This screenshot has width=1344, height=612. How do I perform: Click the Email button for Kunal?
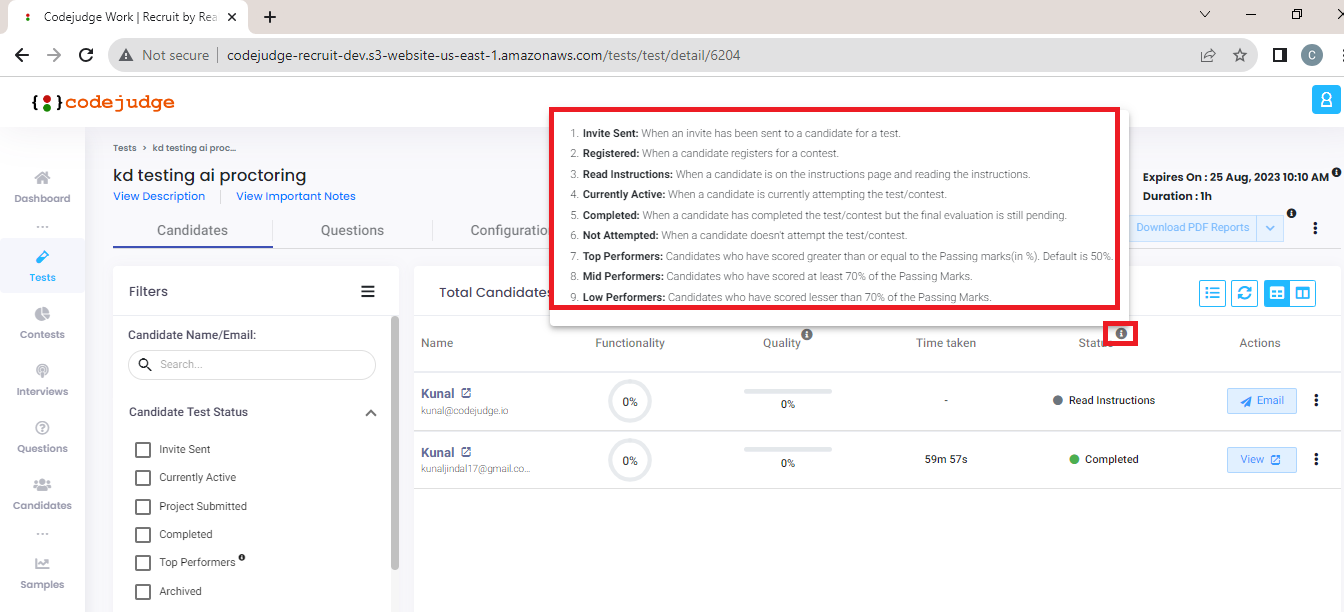[1261, 400]
